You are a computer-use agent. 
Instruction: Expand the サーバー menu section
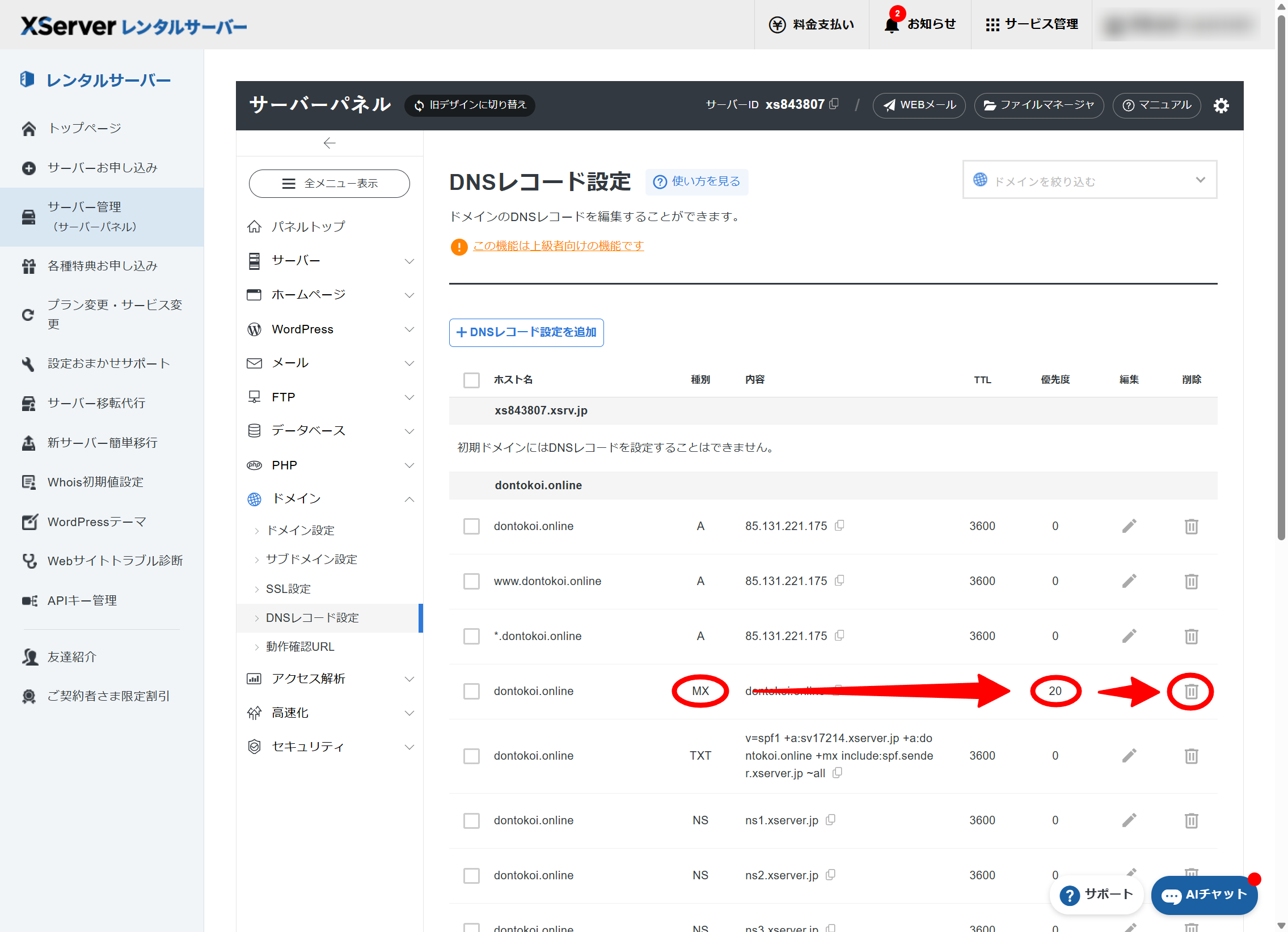330,261
